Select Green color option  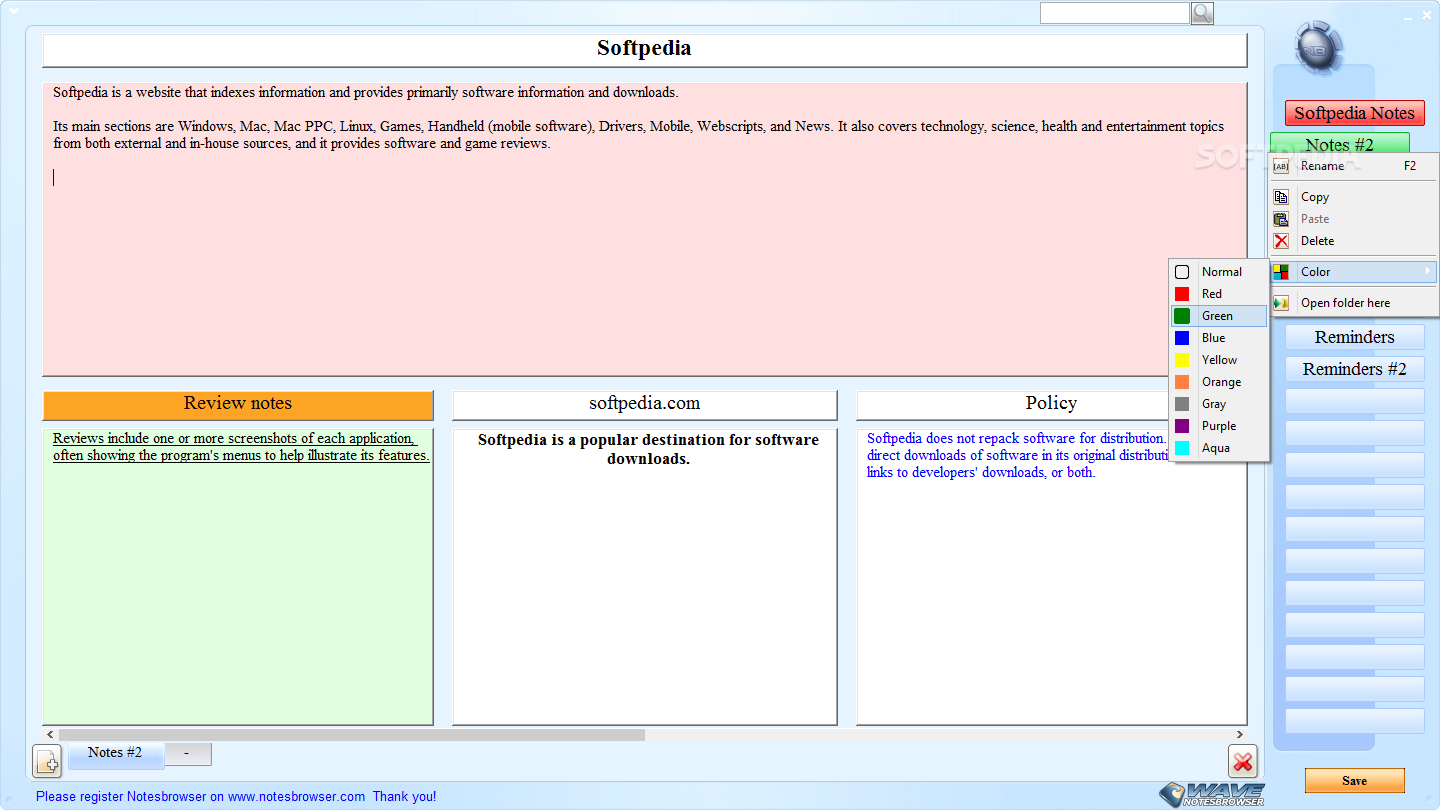coord(1219,316)
